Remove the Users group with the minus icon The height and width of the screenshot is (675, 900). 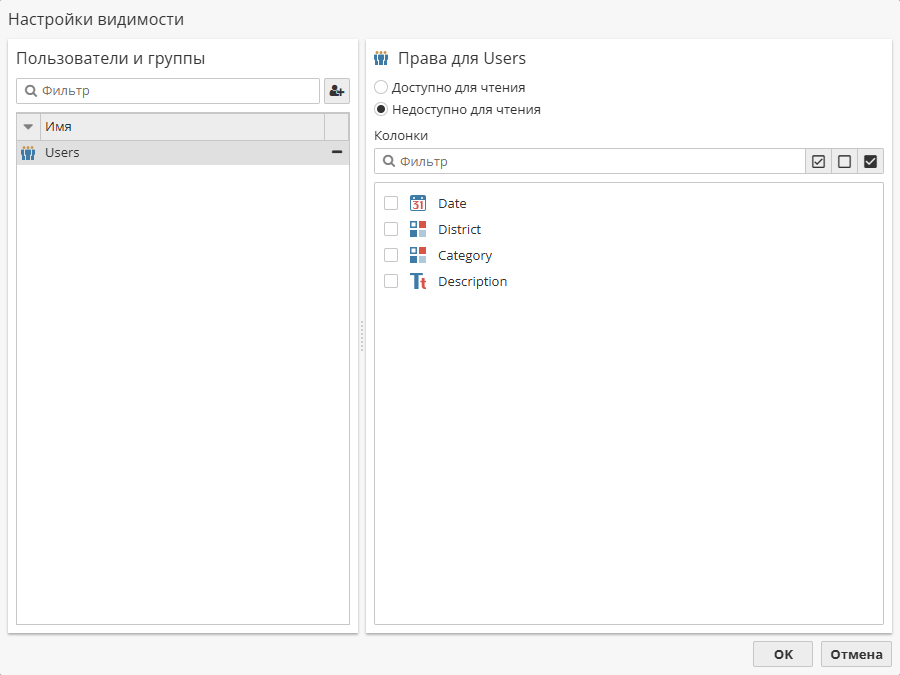pyautogui.click(x=337, y=152)
